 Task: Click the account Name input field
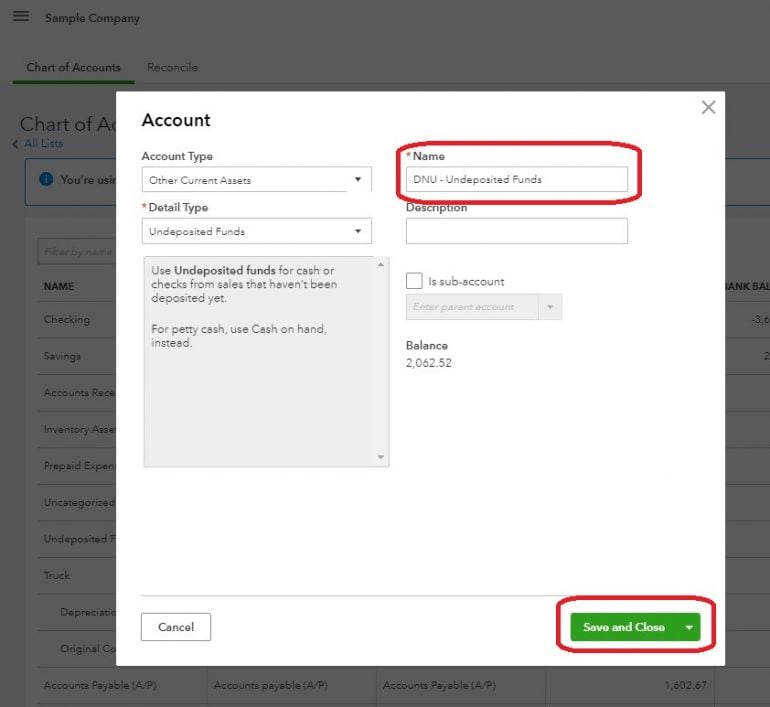pyautogui.click(x=516, y=180)
